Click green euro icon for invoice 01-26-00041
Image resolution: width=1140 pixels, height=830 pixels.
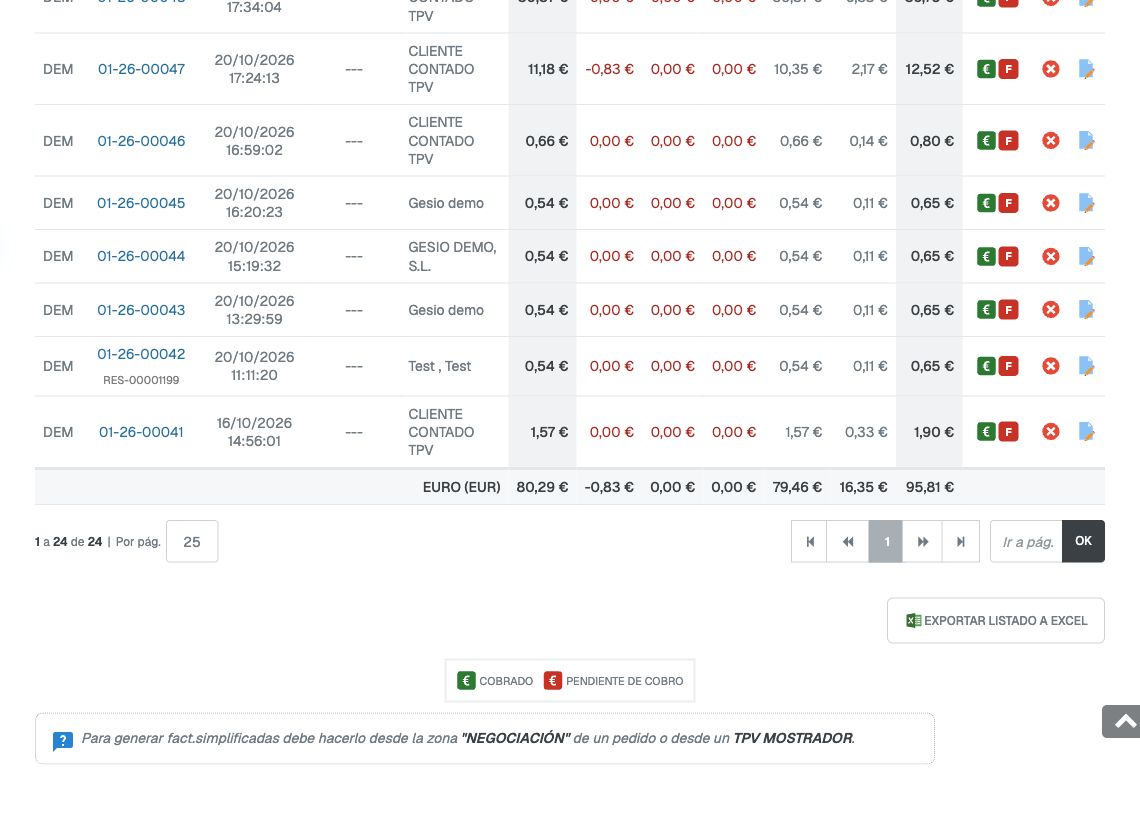(x=986, y=432)
